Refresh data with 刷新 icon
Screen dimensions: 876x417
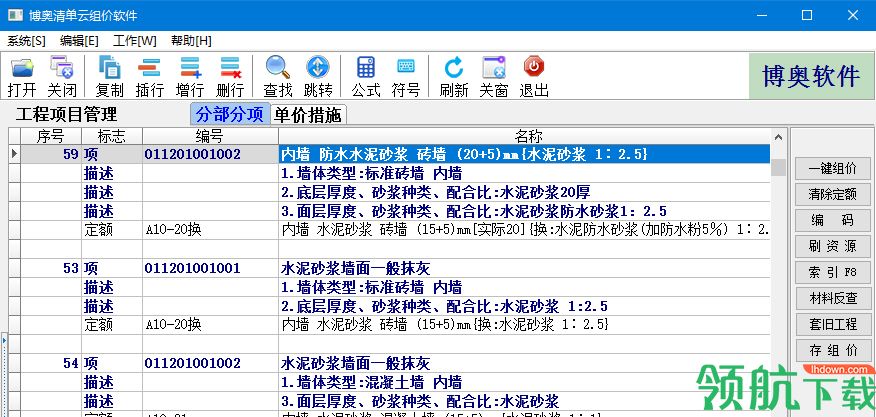[x=454, y=77]
